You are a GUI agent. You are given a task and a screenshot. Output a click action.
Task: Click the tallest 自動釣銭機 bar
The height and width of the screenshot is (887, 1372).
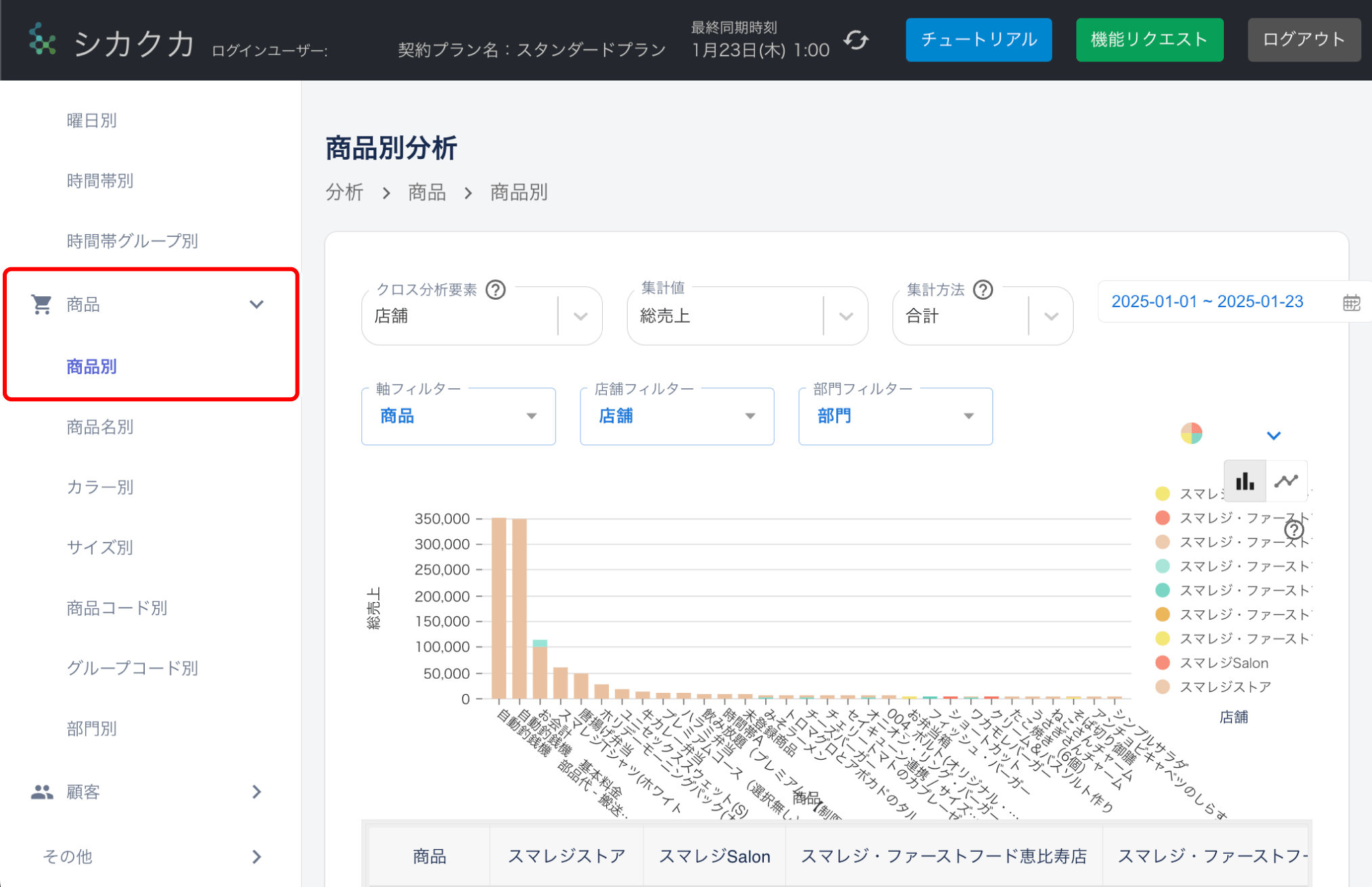(499, 608)
